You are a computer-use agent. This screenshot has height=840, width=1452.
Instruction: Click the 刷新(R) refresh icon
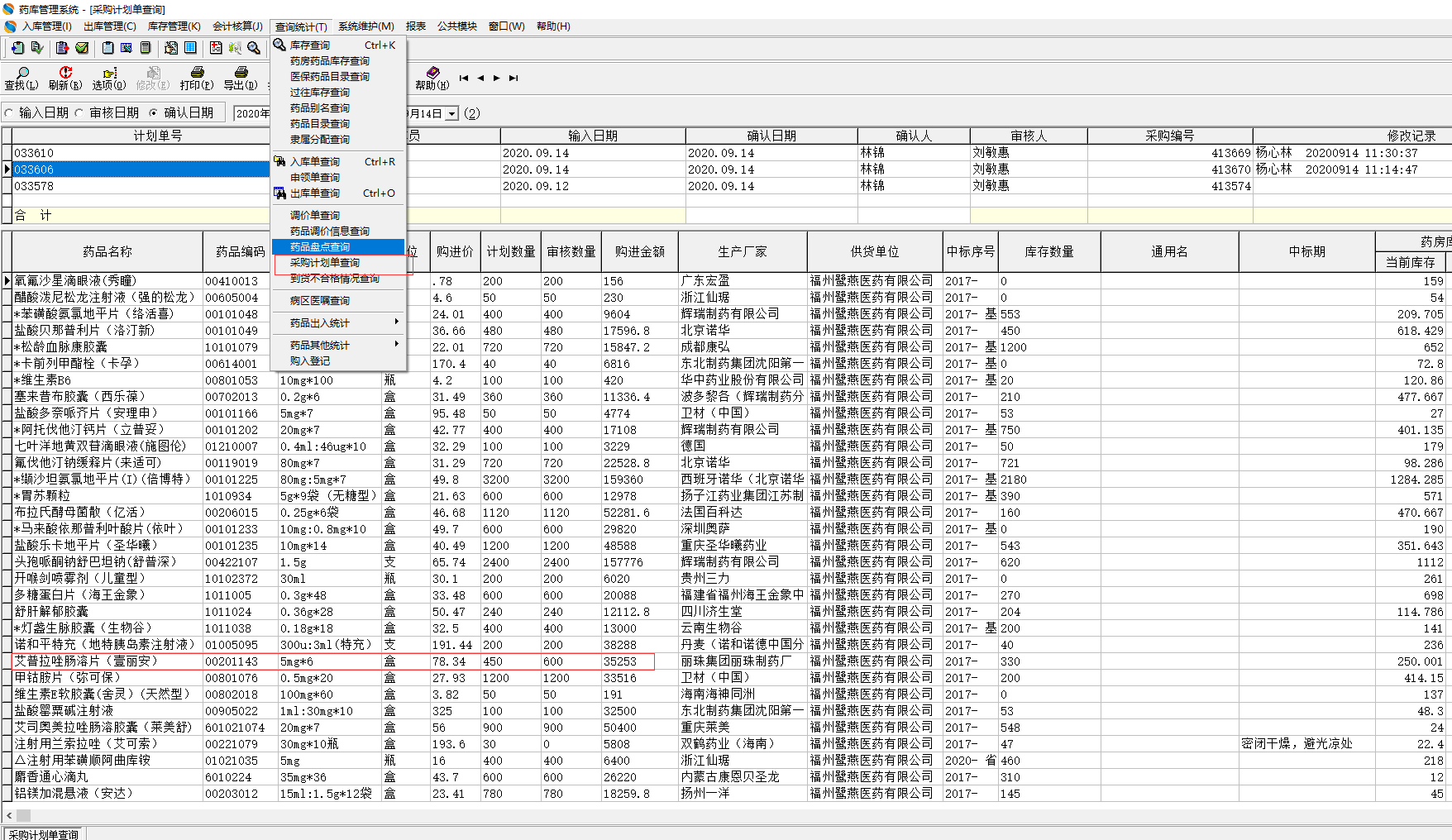click(65, 78)
